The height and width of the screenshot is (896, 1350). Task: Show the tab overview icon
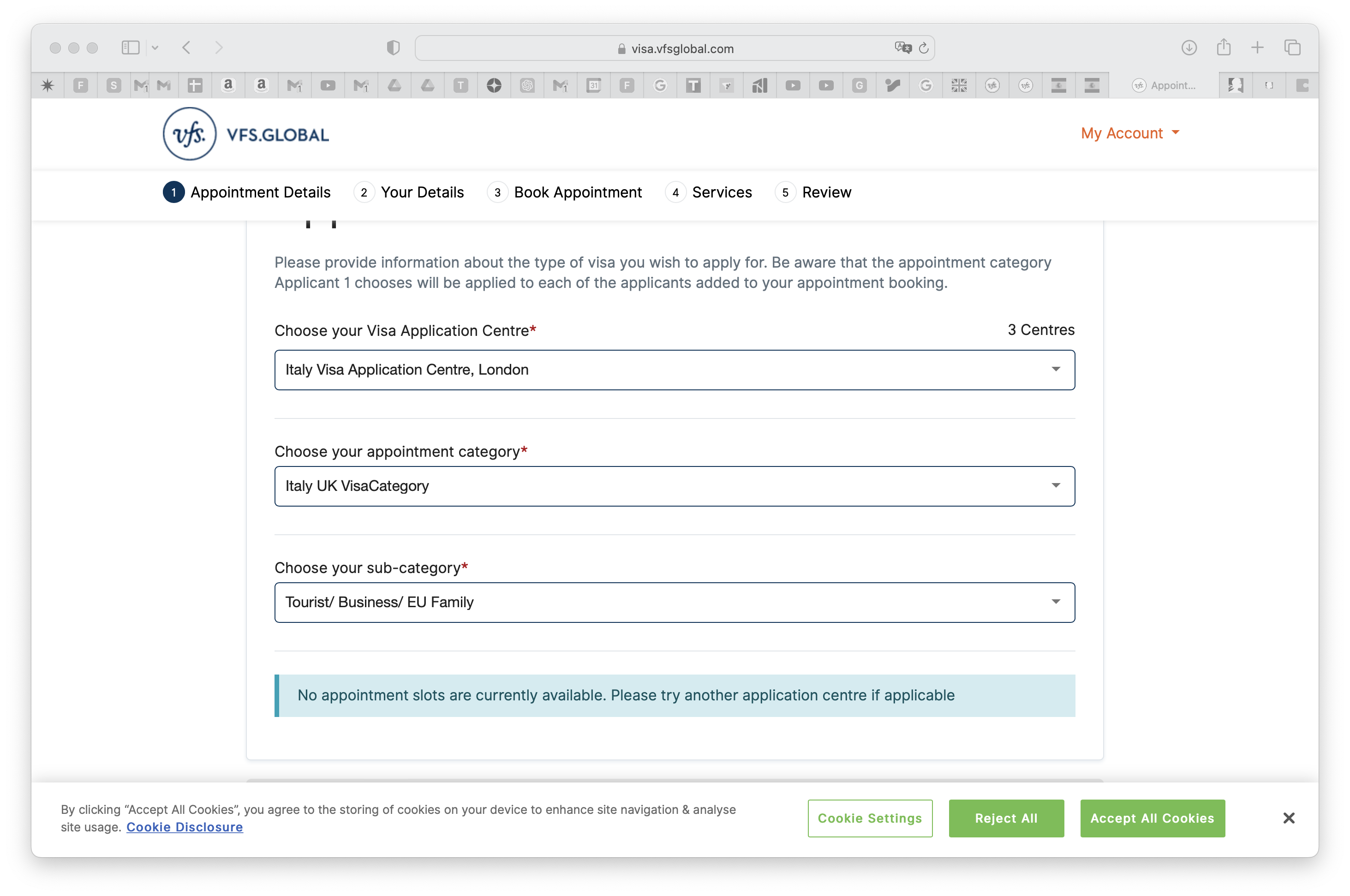(1292, 48)
